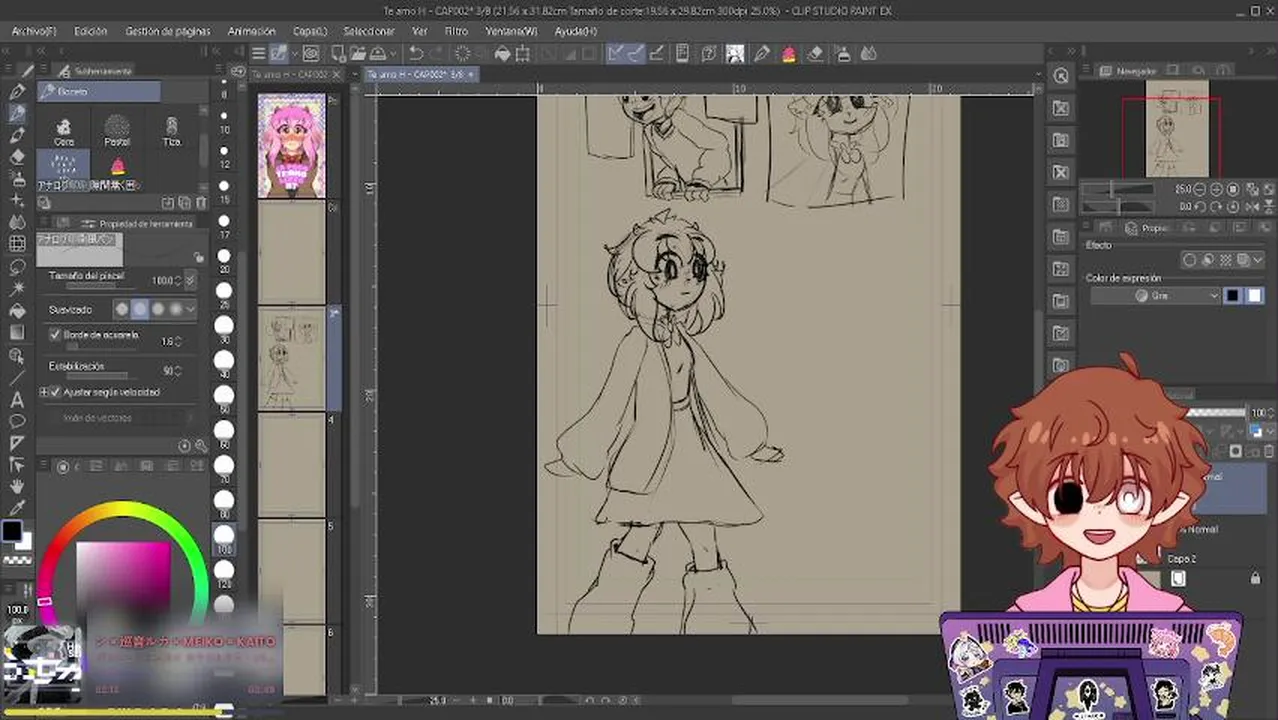Select the Pastel sub tool
Screen dimensions: 1278x720
tap(117, 131)
